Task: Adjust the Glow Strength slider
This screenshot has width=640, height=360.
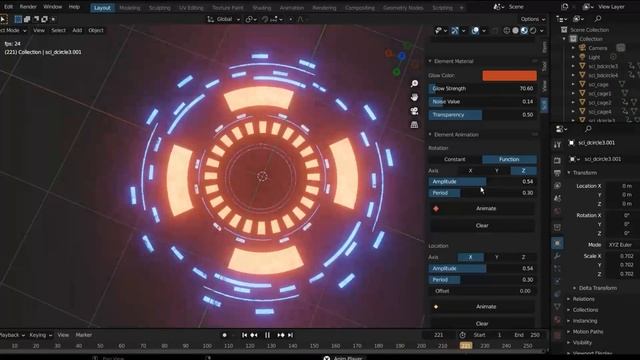Action: coord(482,89)
